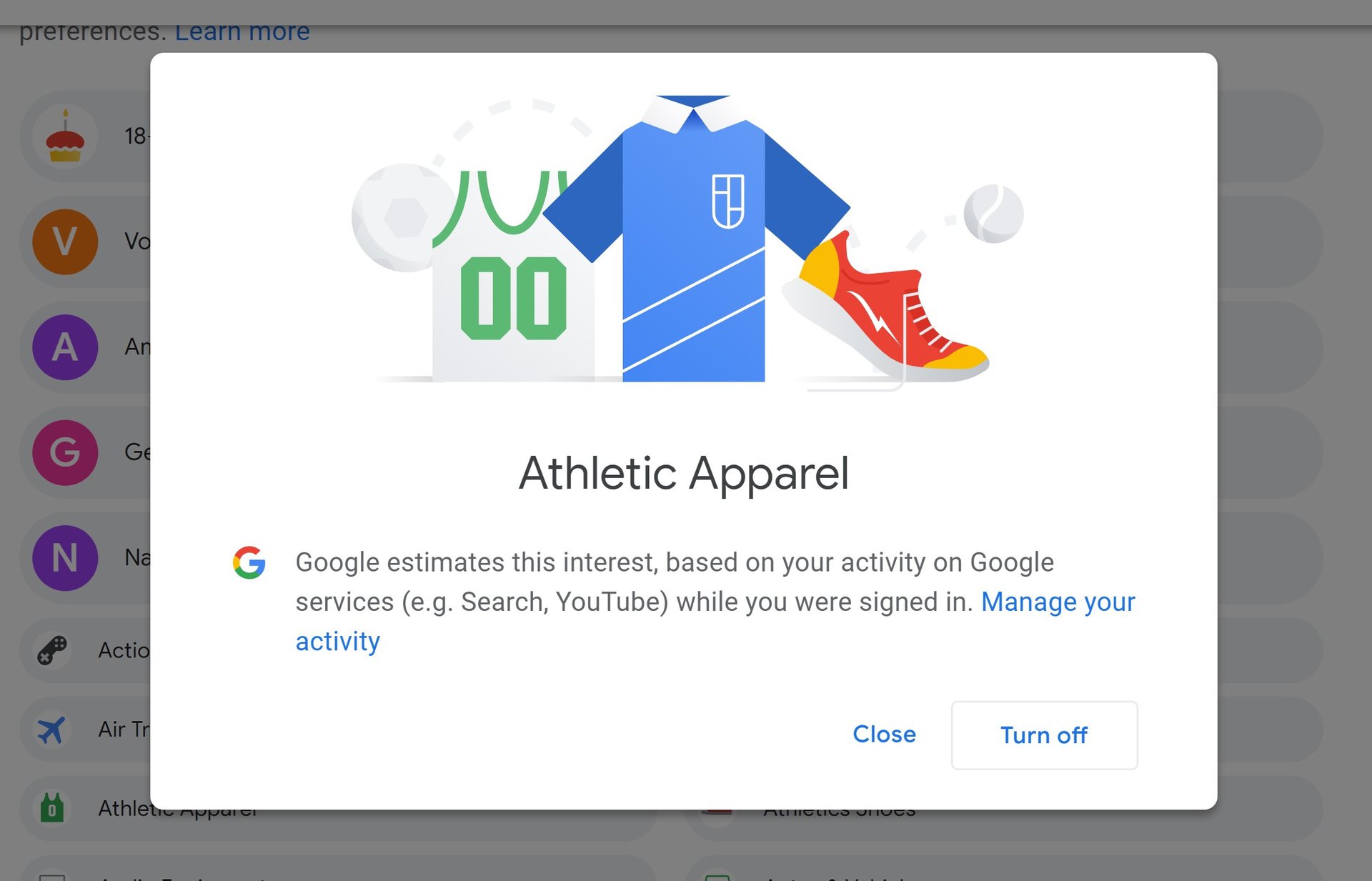Click the orange V contact avatar icon
The width and height of the screenshot is (1372, 881).
pos(65,240)
